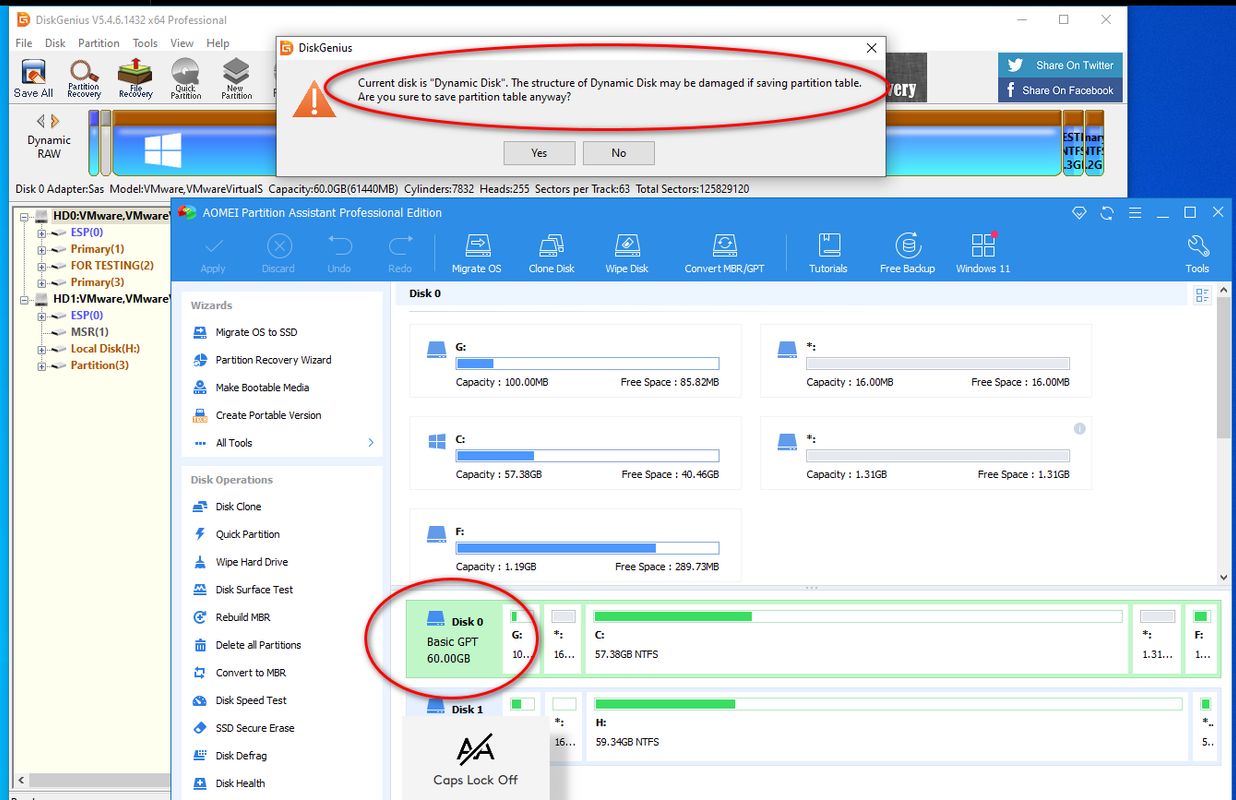Screen dimensions: 1236x800
Task: Click previous disk arrow above Dynamic RAW
Action: pyautogui.click(x=41, y=121)
